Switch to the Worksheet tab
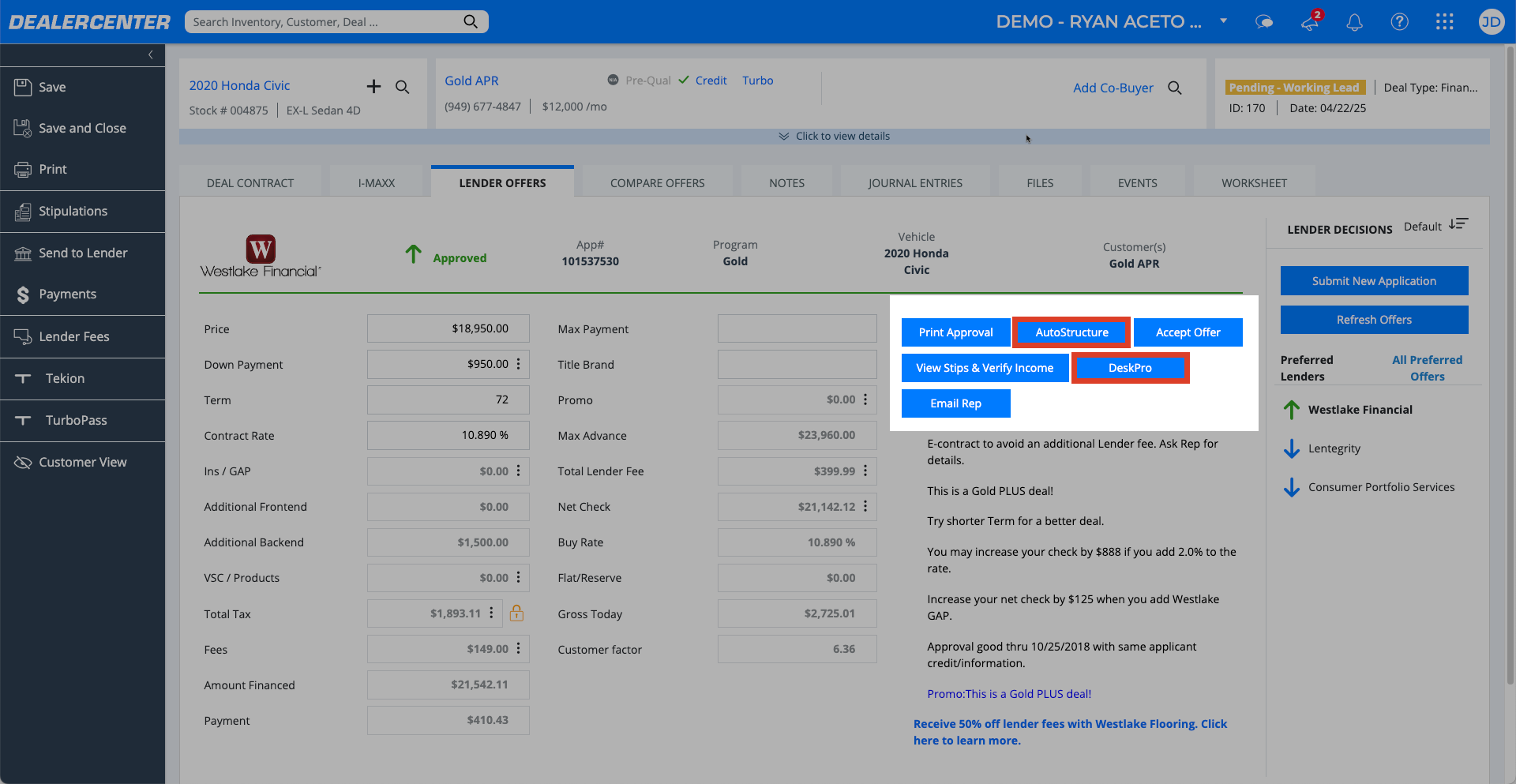This screenshot has width=1516, height=784. [x=1254, y=182]
